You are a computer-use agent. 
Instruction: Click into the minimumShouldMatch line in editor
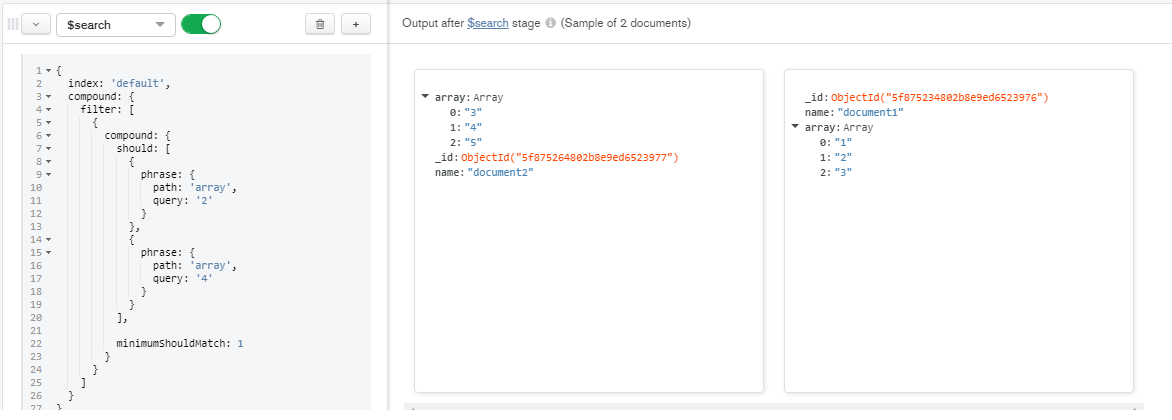[x=180, y=343]
